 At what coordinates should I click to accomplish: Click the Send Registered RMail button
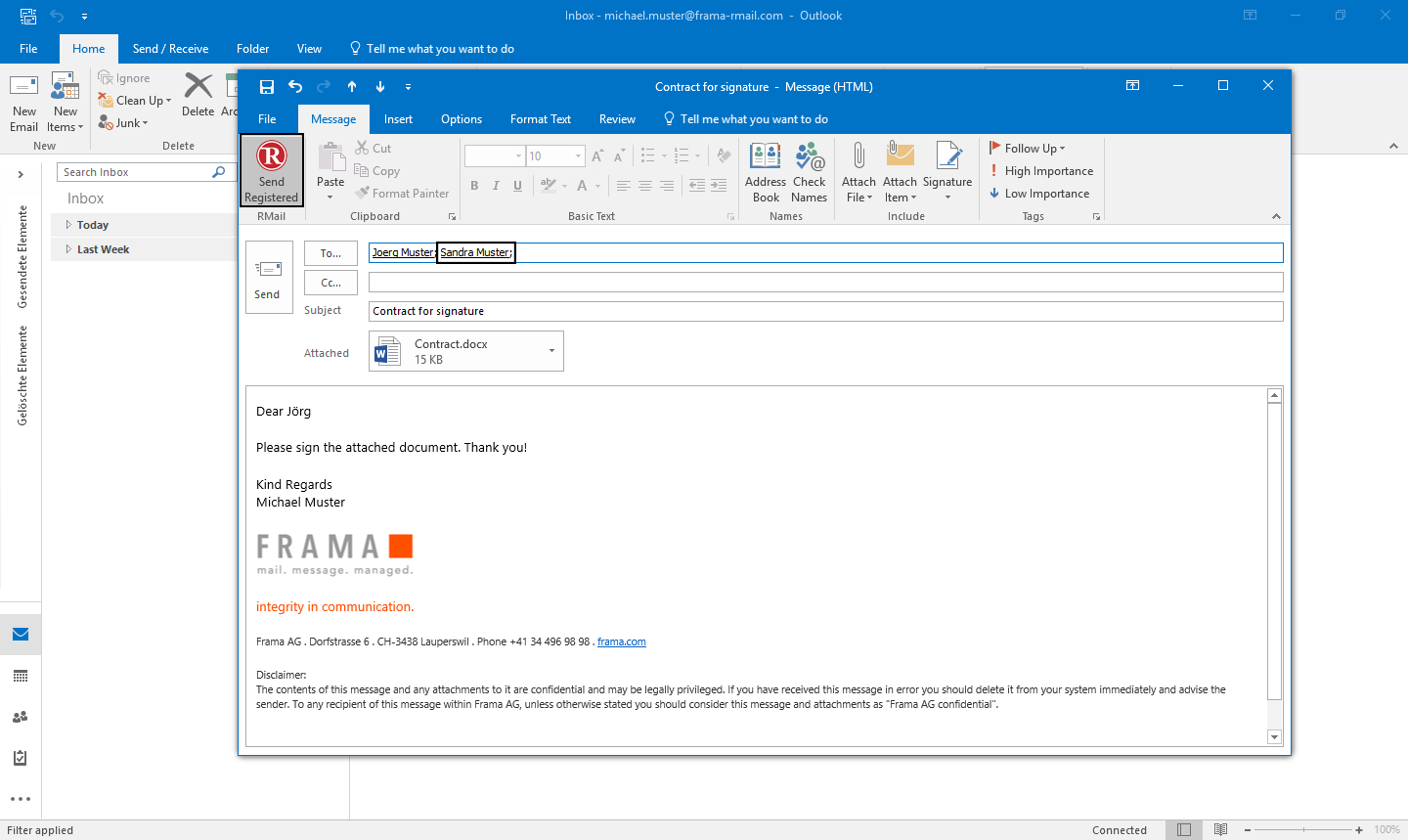pos(272,170)
